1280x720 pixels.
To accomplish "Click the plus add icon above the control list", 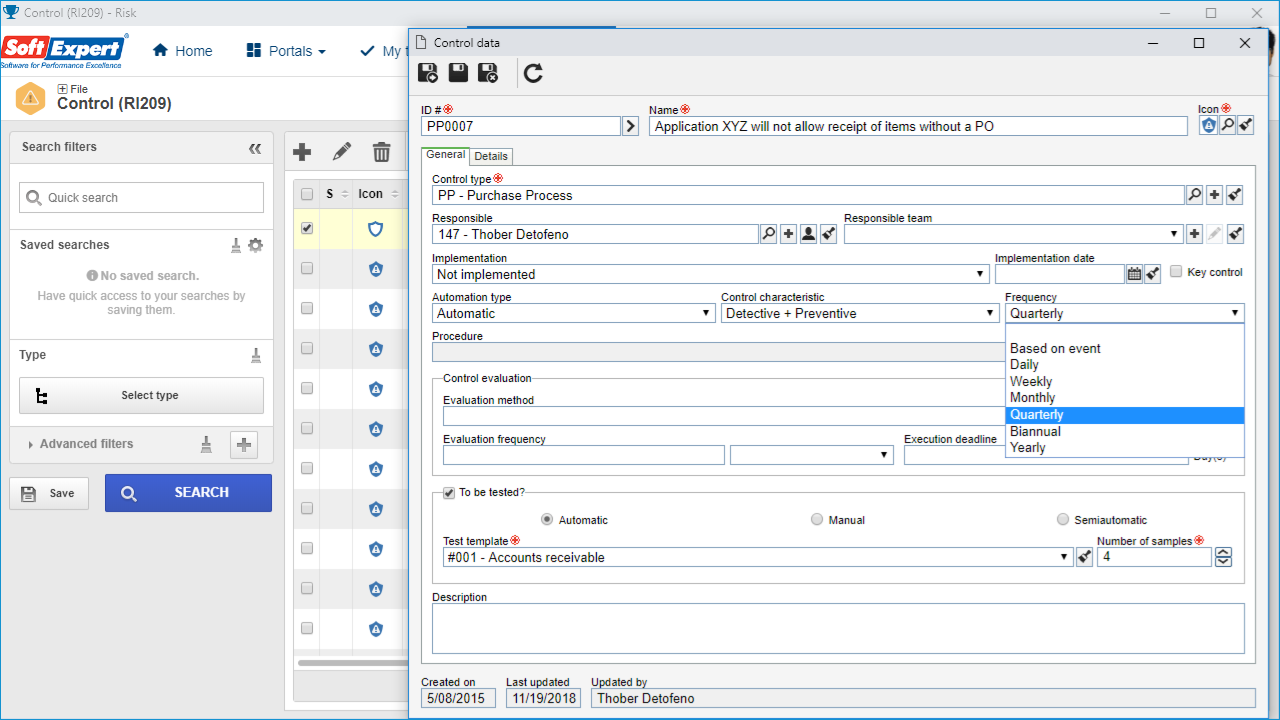I will 302,152.
